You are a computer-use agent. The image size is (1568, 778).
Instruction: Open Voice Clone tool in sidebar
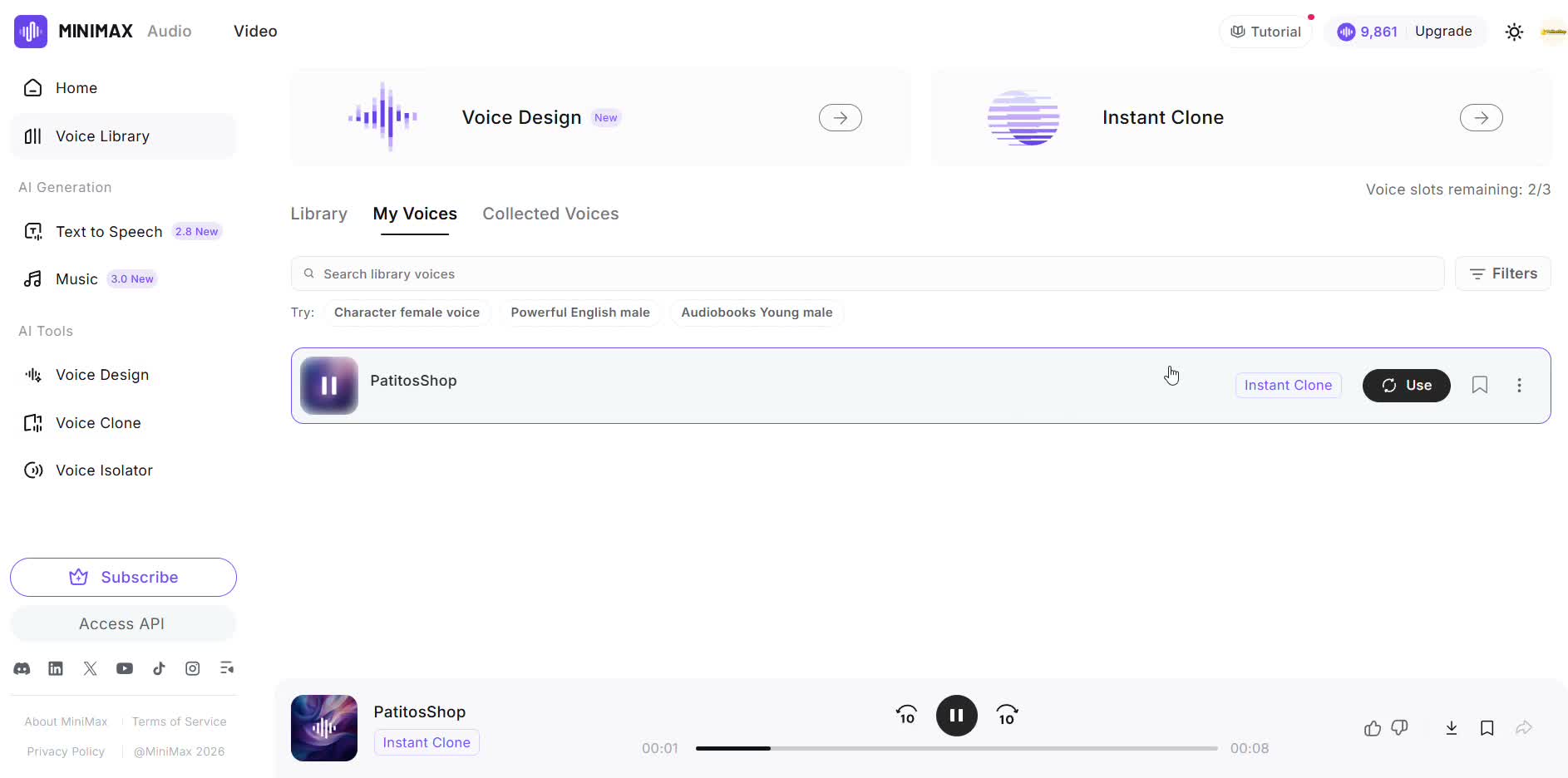pos(123,423)
